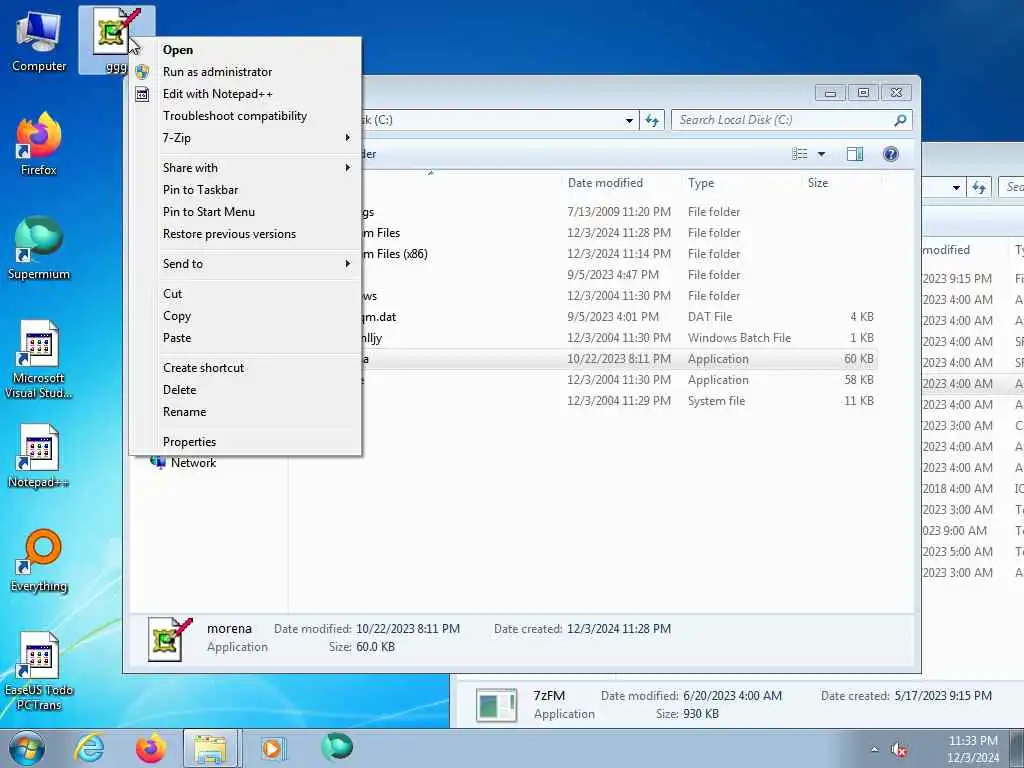This screenshot has height=768, width=1024.
Task: Select the 11 KB System file row
Action: [x=618, y=401]
